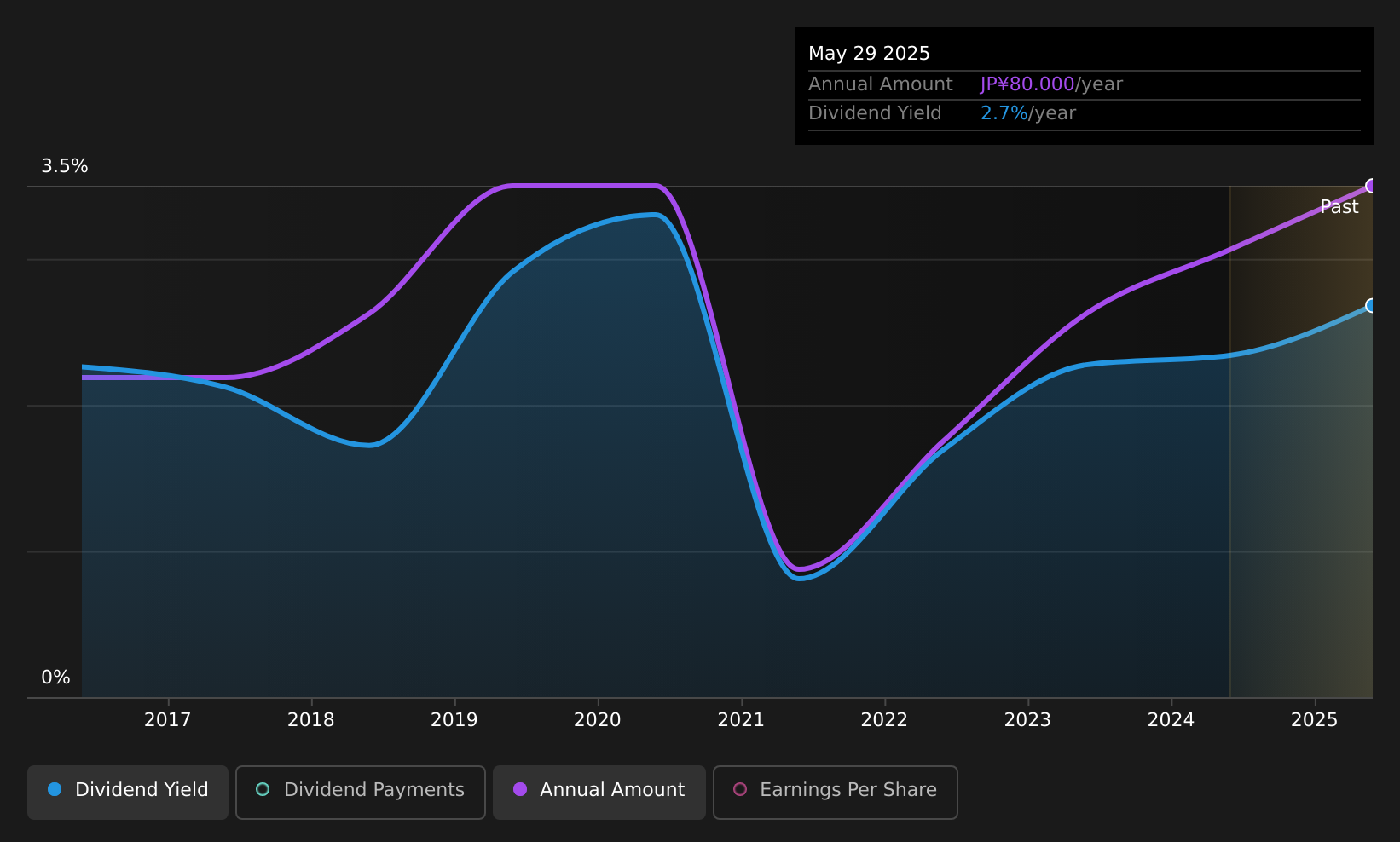Click the JP¥80.000 annual amount value
This screenshot has height=842, width=1400.
tap(1027, 84)
